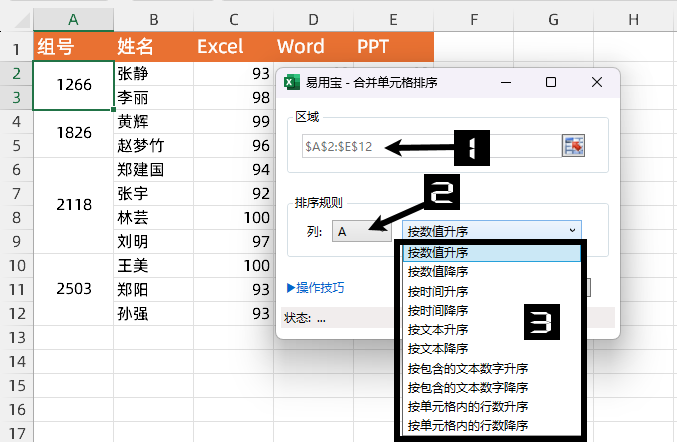Select merged cell with 2503
This screenshot has width=677, height=442.
(73, 289)
